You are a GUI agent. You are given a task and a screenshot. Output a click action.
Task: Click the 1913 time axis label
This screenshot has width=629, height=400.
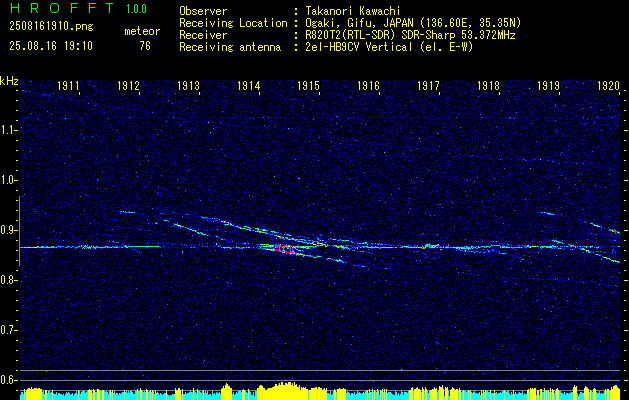(x=189, y=85)
